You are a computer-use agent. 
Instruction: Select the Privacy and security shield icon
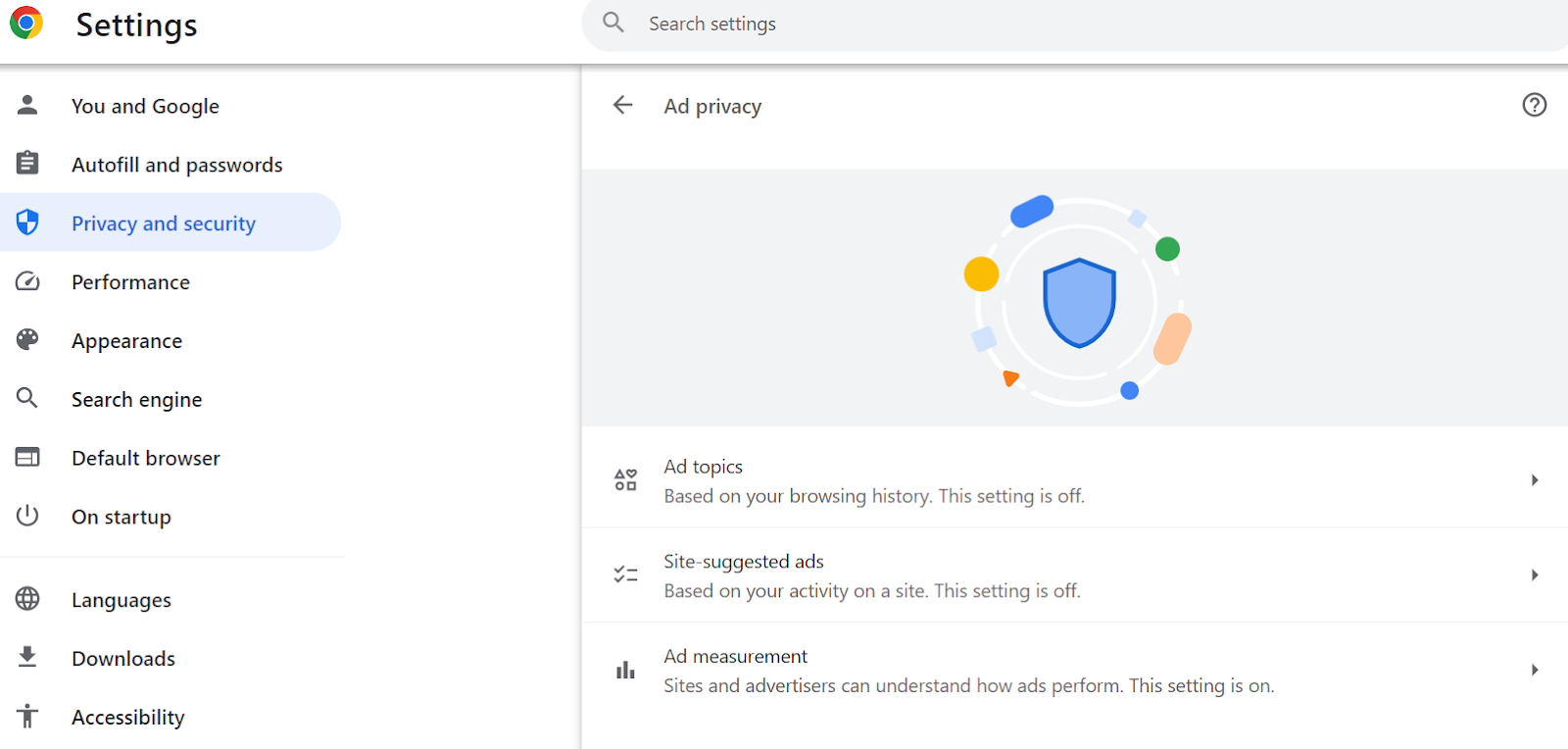[27, 223]
